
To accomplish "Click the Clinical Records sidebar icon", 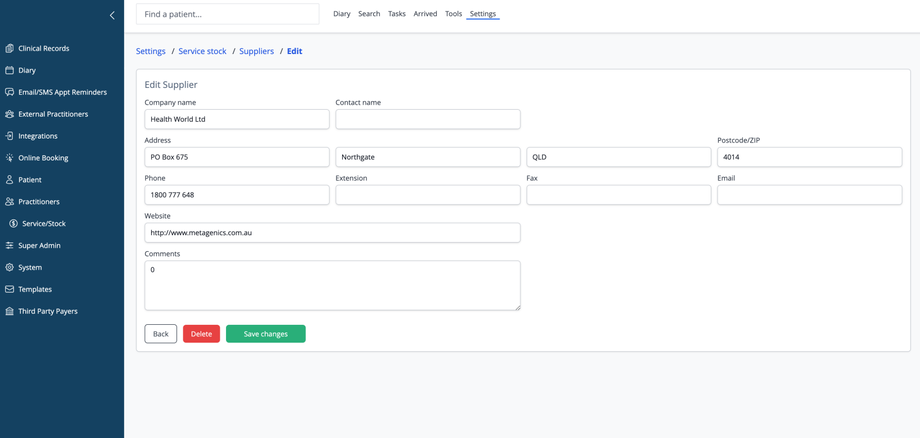I will pyautogui.click(x=10, y=48).
